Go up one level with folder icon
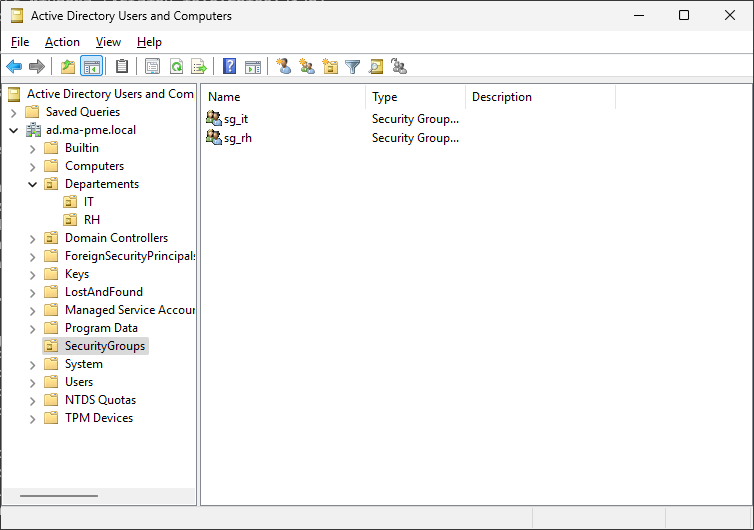The height and width of the screenshot is (530, 754). click(x=68, y=66)
